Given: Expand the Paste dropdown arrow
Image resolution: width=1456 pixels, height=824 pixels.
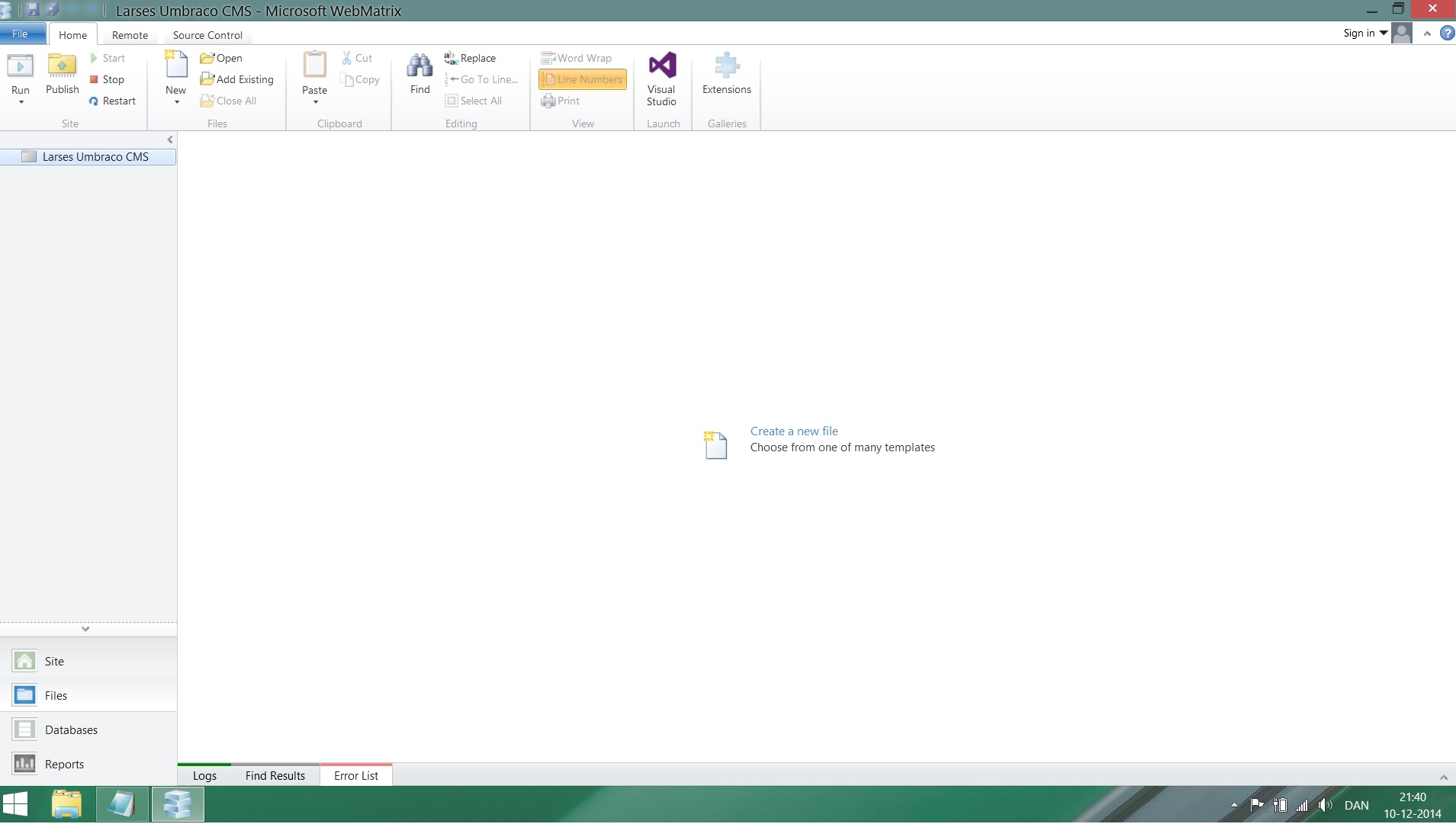Looking at the screenshot, I should click(x=315, y=102).
